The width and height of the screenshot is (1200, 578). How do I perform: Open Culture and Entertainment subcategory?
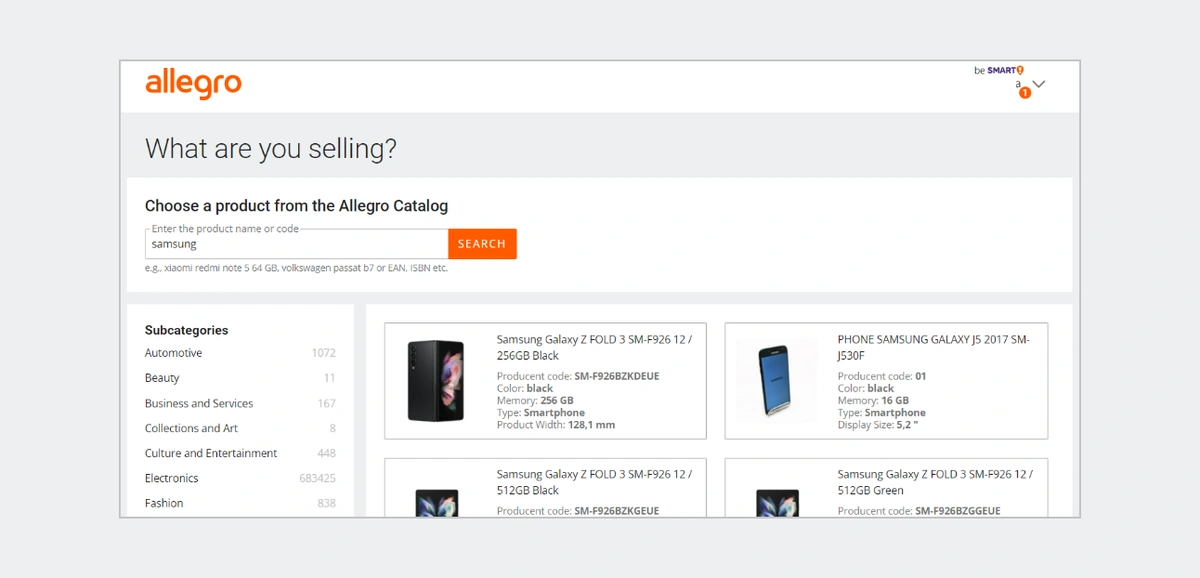pos(211,453)
